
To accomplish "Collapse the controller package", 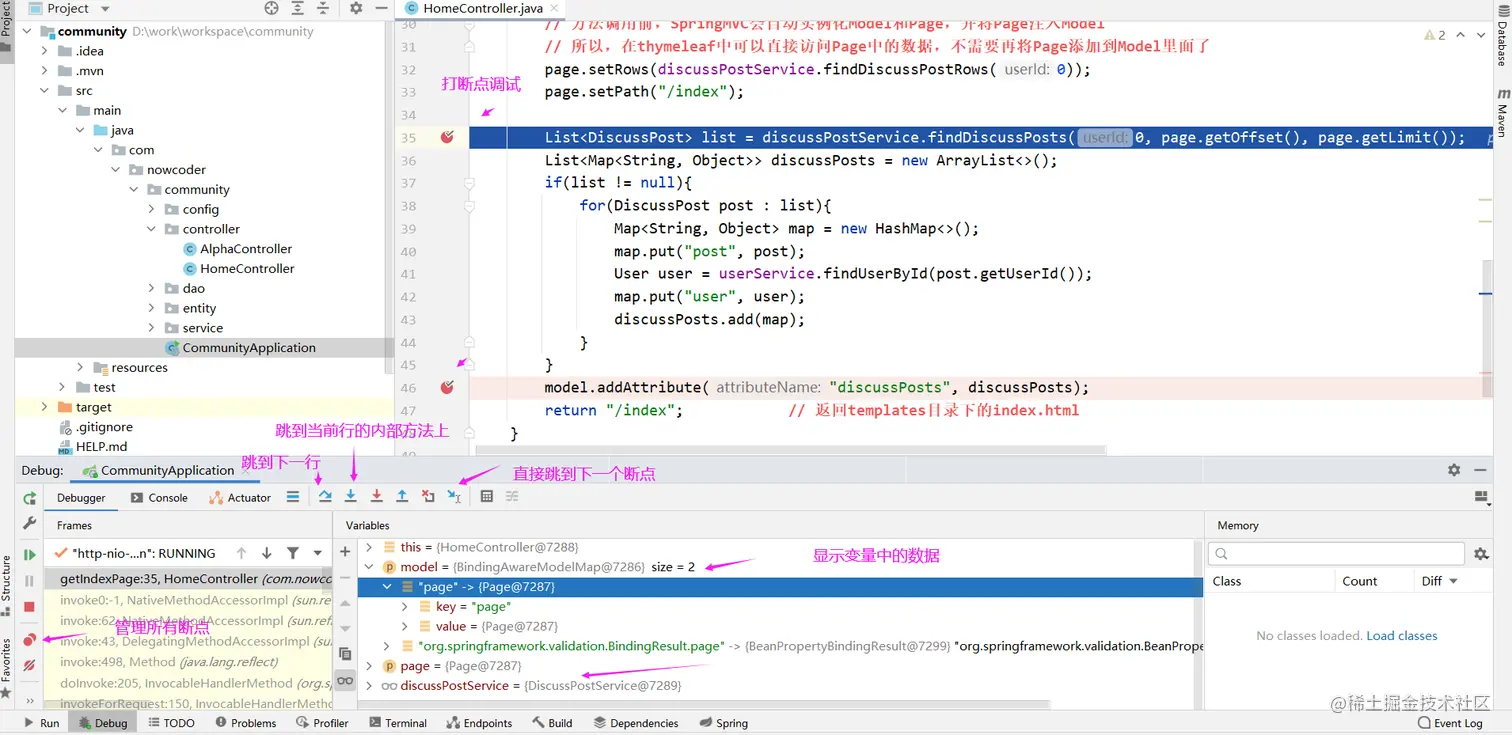I will pos(151,229).
